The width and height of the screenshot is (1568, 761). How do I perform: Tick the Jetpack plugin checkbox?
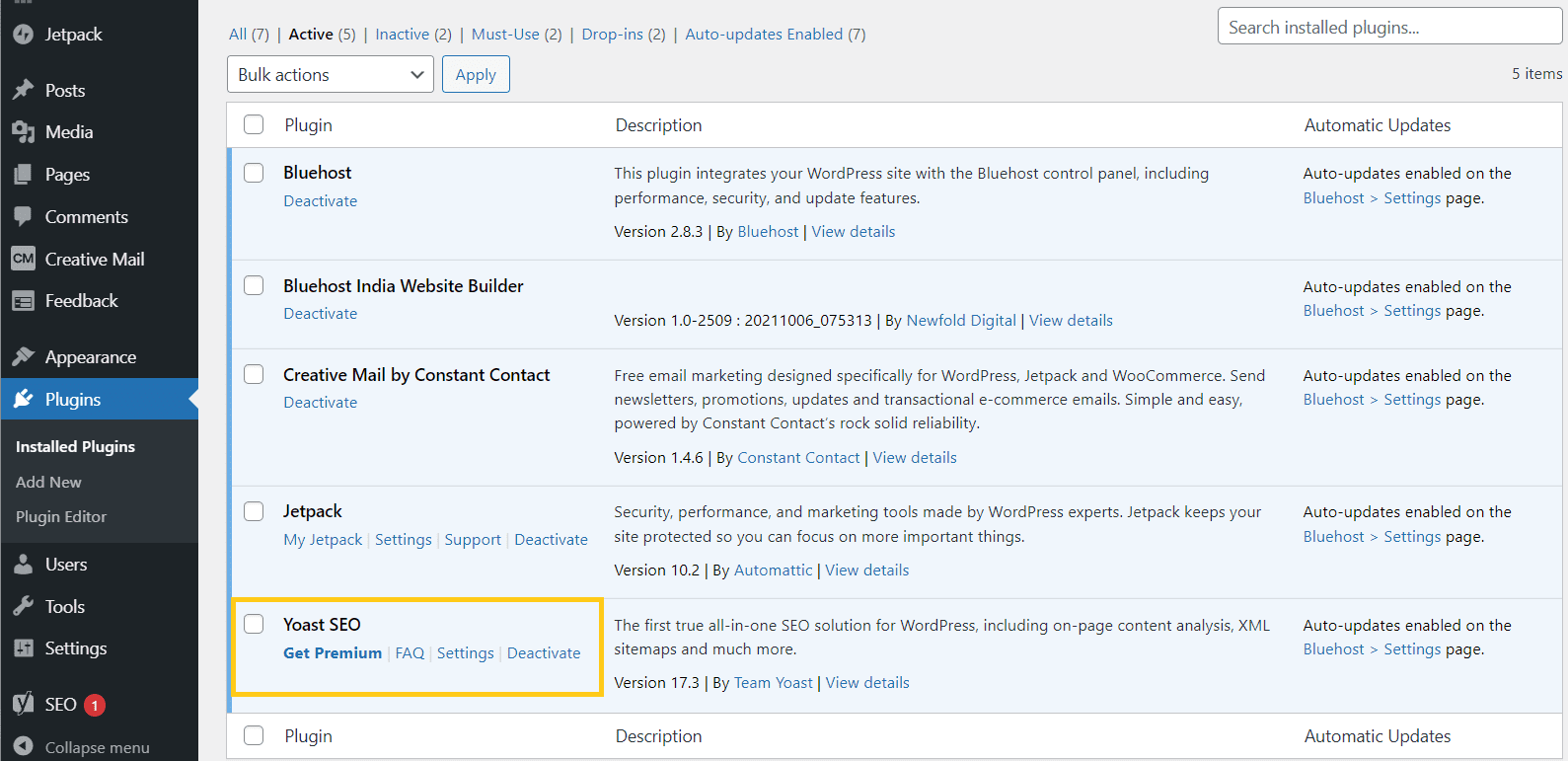(x=254, y=511)
